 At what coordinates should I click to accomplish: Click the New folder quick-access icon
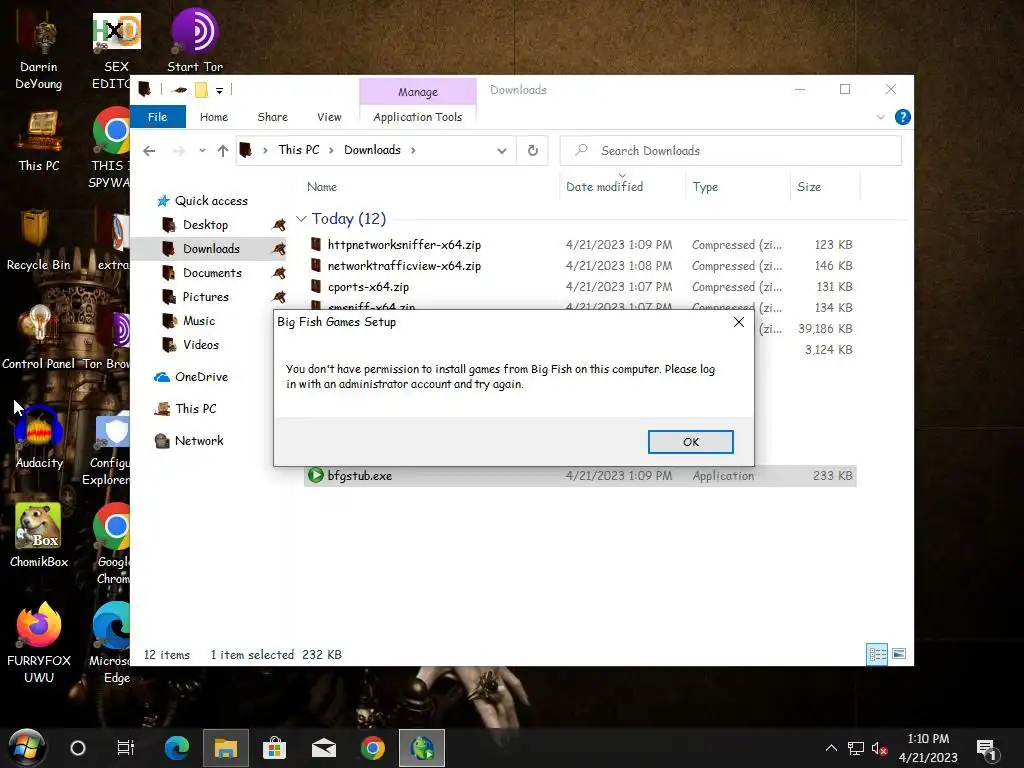click(x=201, y=89)
